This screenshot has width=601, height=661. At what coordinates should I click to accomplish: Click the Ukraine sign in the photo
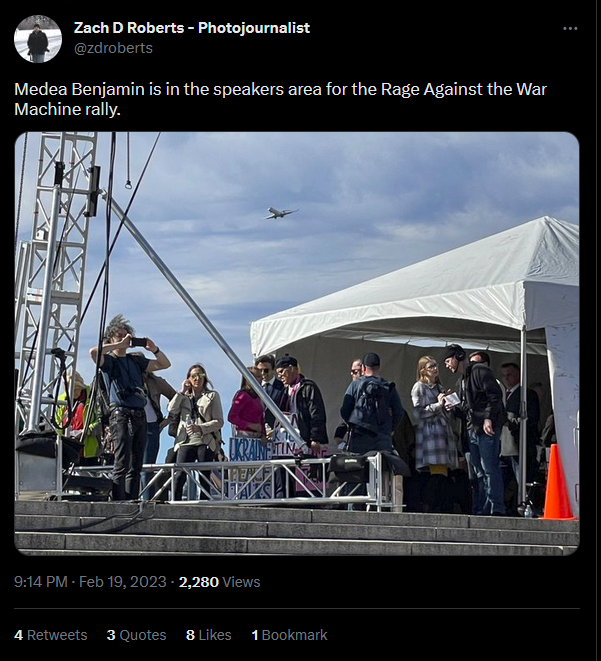click(250, 450)
